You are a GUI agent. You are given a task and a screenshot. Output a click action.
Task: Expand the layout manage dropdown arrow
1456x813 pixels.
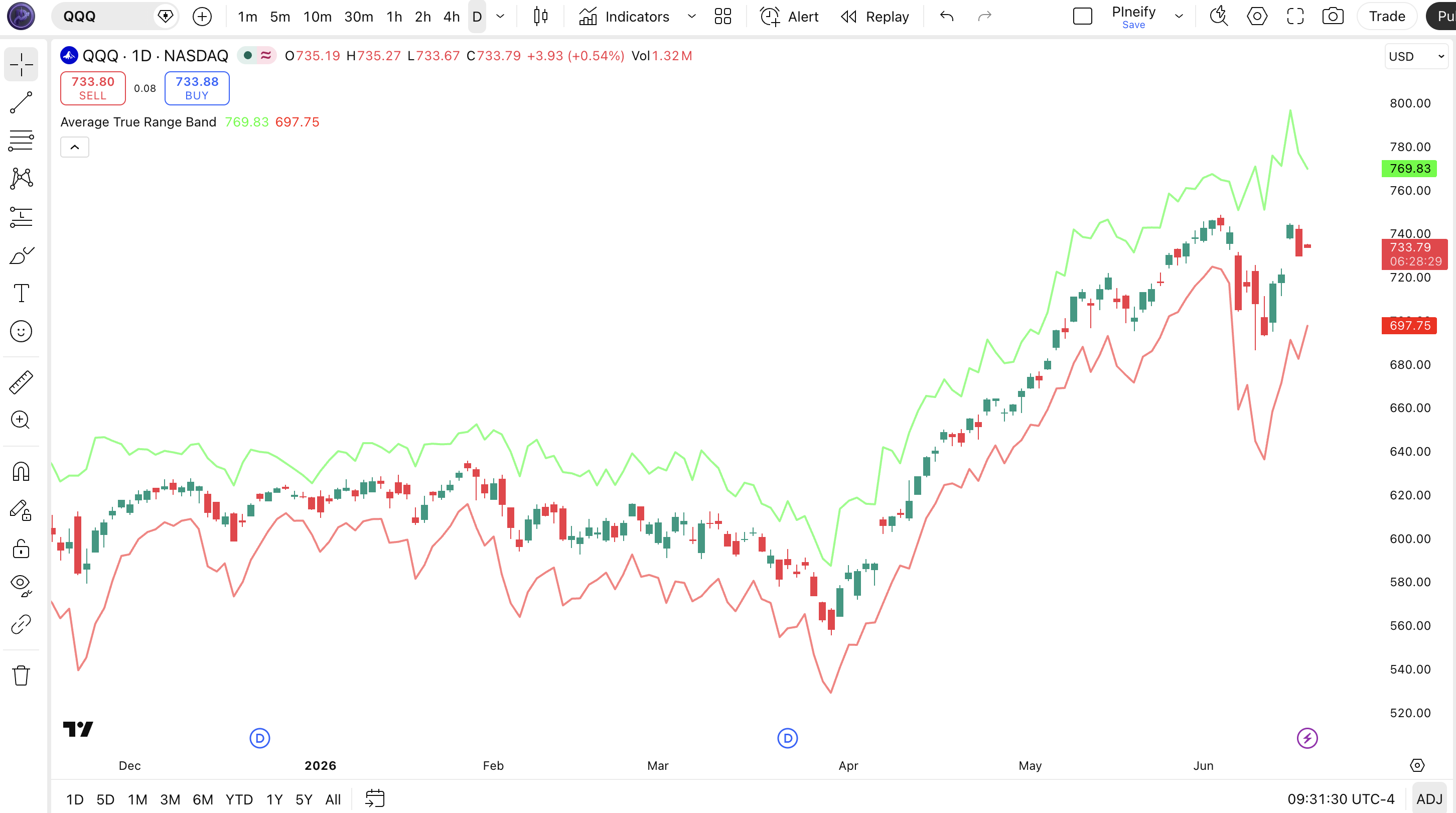1179,17
